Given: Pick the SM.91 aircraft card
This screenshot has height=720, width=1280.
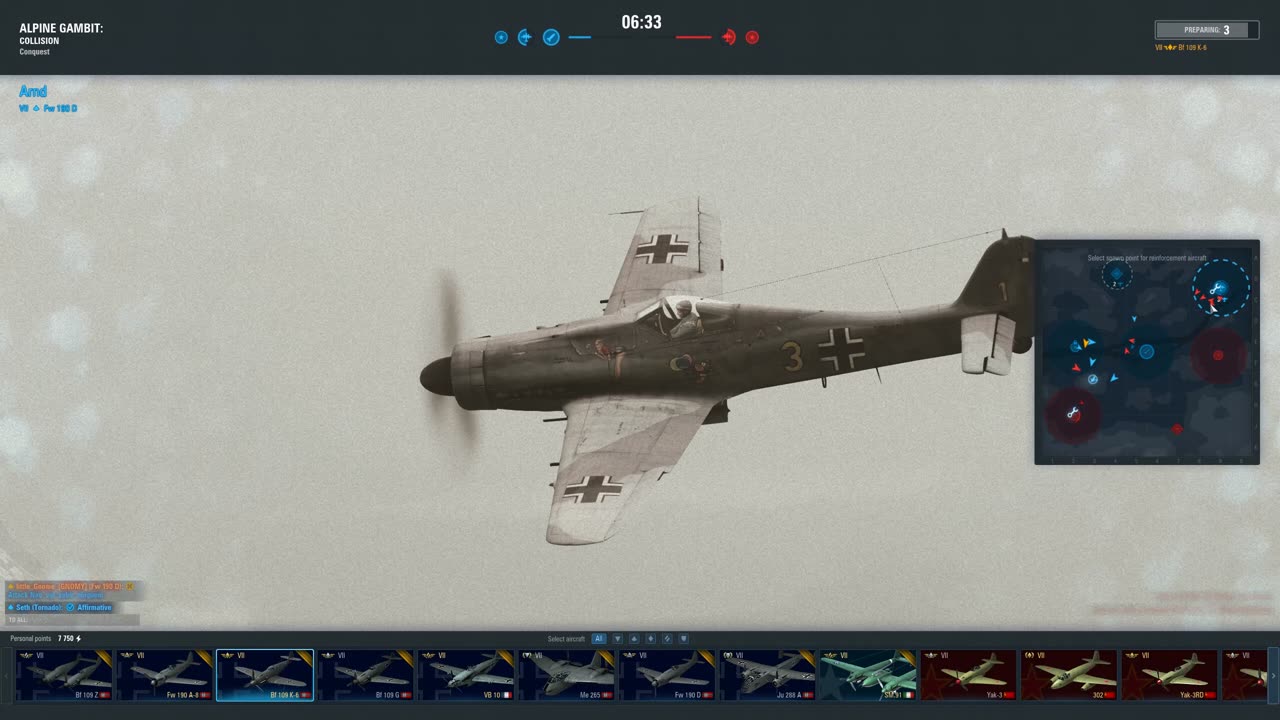Looking at the screenshot, I should point(868,675).
